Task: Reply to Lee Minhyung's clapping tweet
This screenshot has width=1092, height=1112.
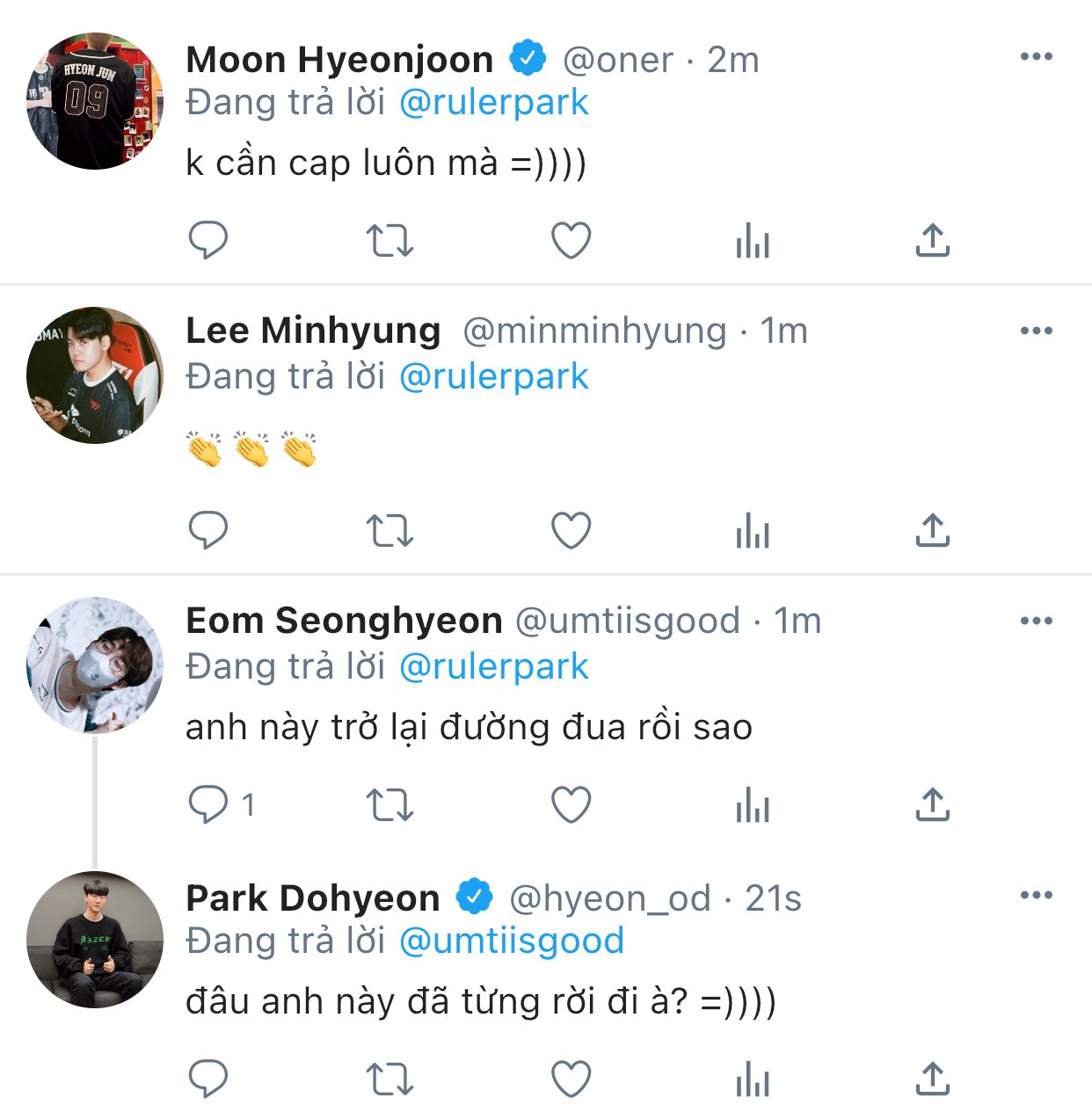Action: point(208,530)
